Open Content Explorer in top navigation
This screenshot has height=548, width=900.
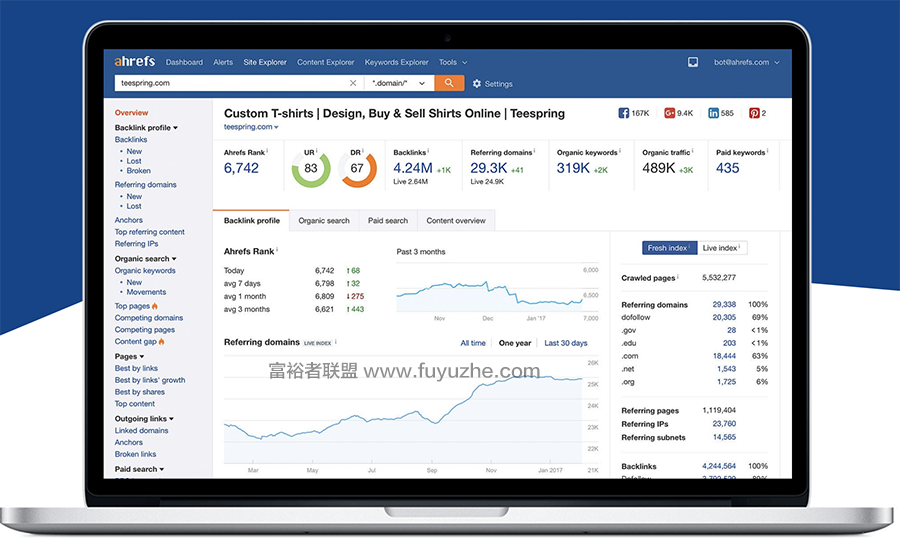click(325, 62)
